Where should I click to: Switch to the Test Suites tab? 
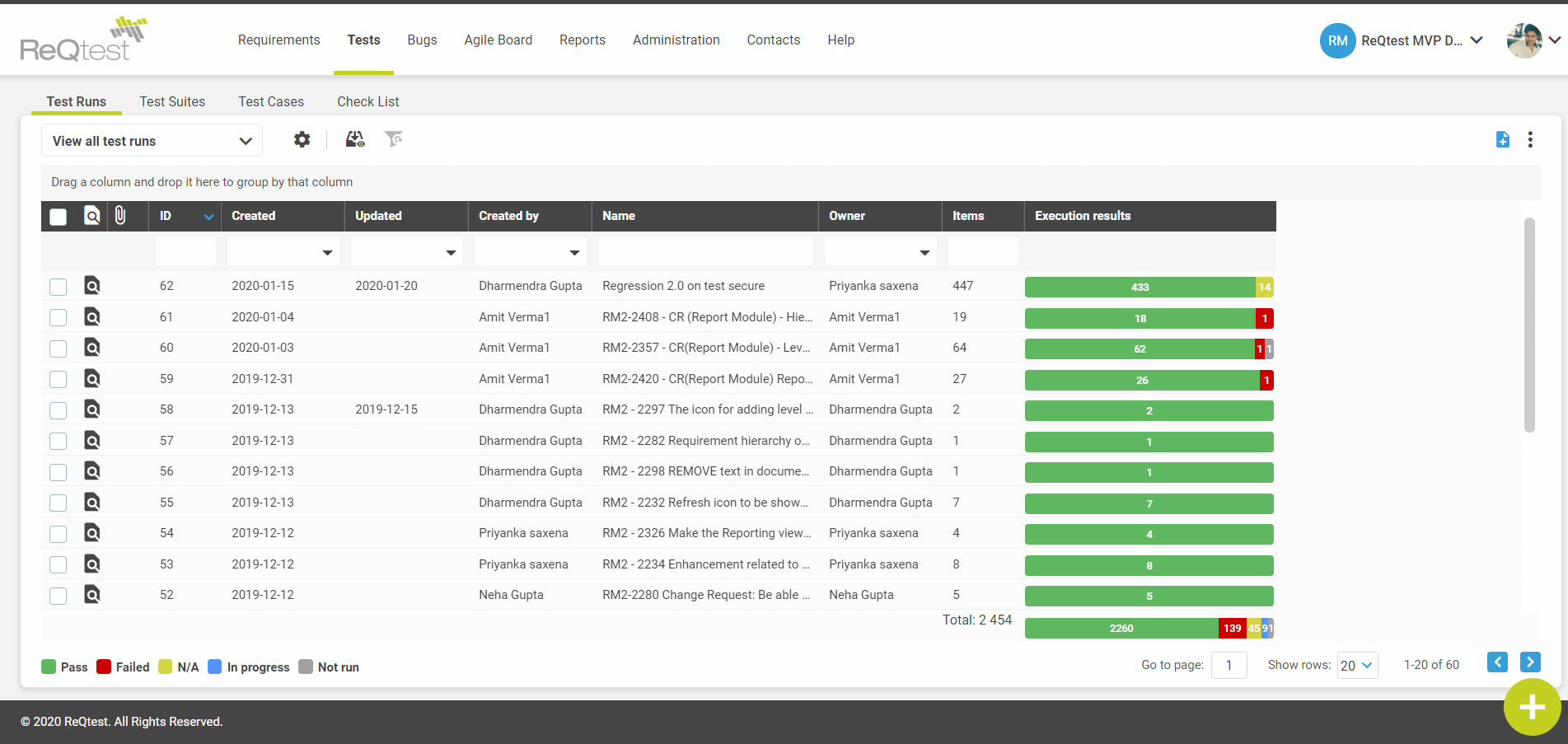(x=172, y=101)
